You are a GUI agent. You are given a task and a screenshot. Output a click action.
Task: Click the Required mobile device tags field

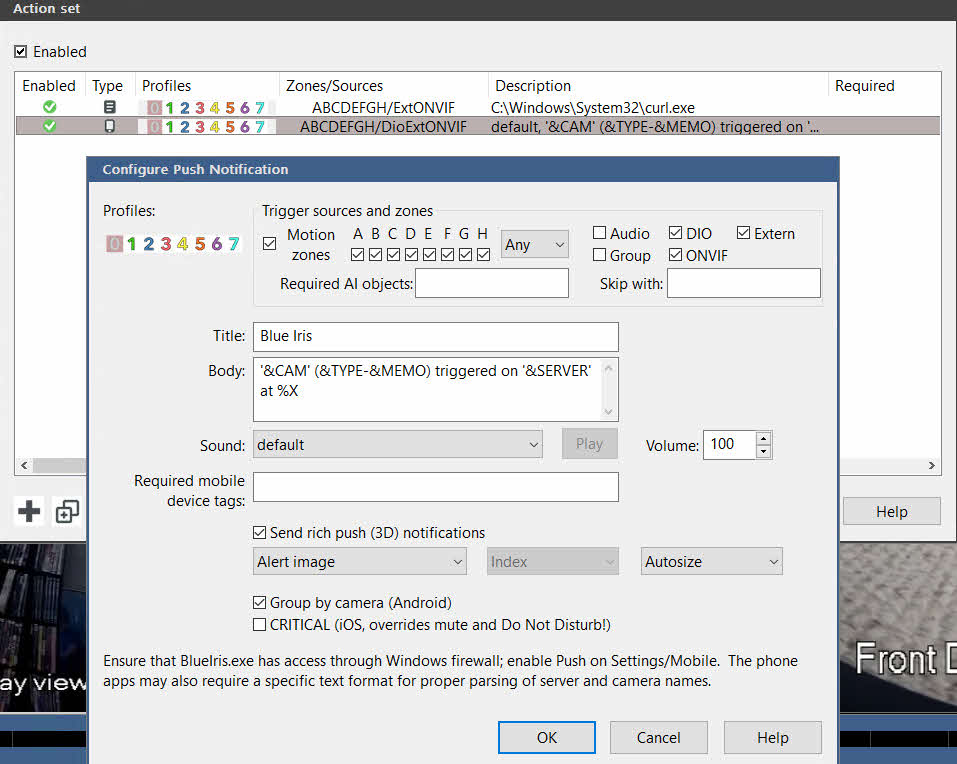coord(436,487)
